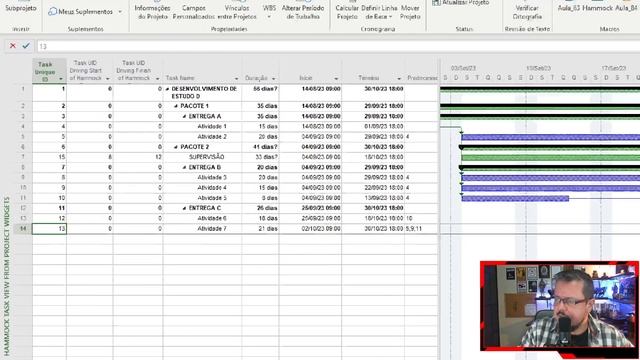Select row header 14
The width and height of the screenshot is (640, 360).
[23, 229]
